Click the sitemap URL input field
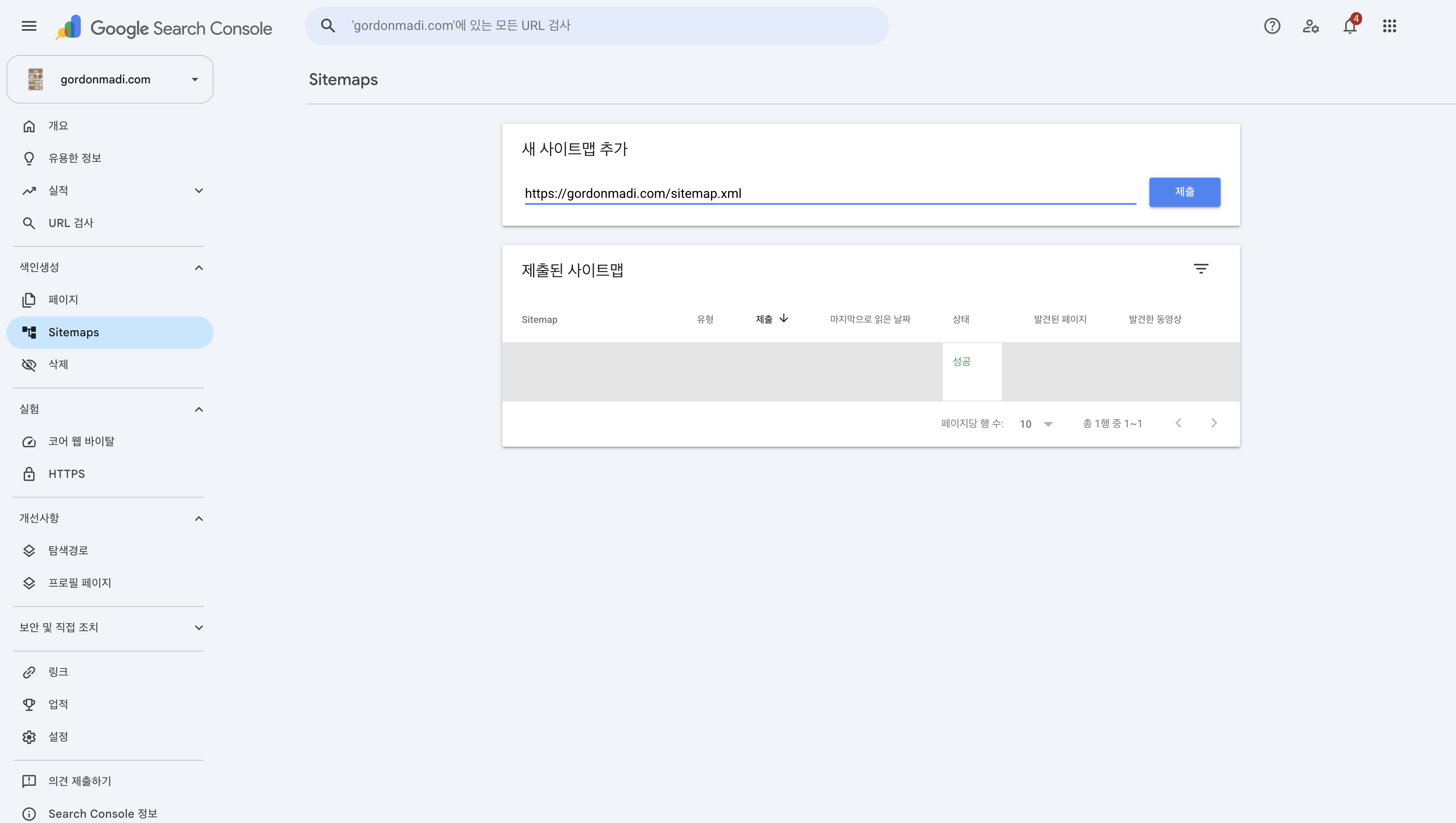 click(x=830, y=193)
